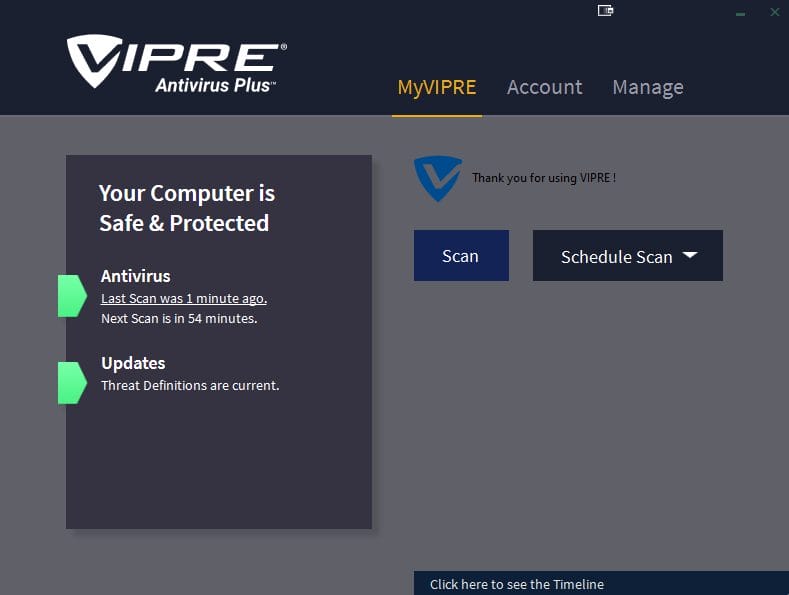Click the VIPRE Antivirus Plus logo
This screenshot has height=595, width=789.
tap(177, 64)
